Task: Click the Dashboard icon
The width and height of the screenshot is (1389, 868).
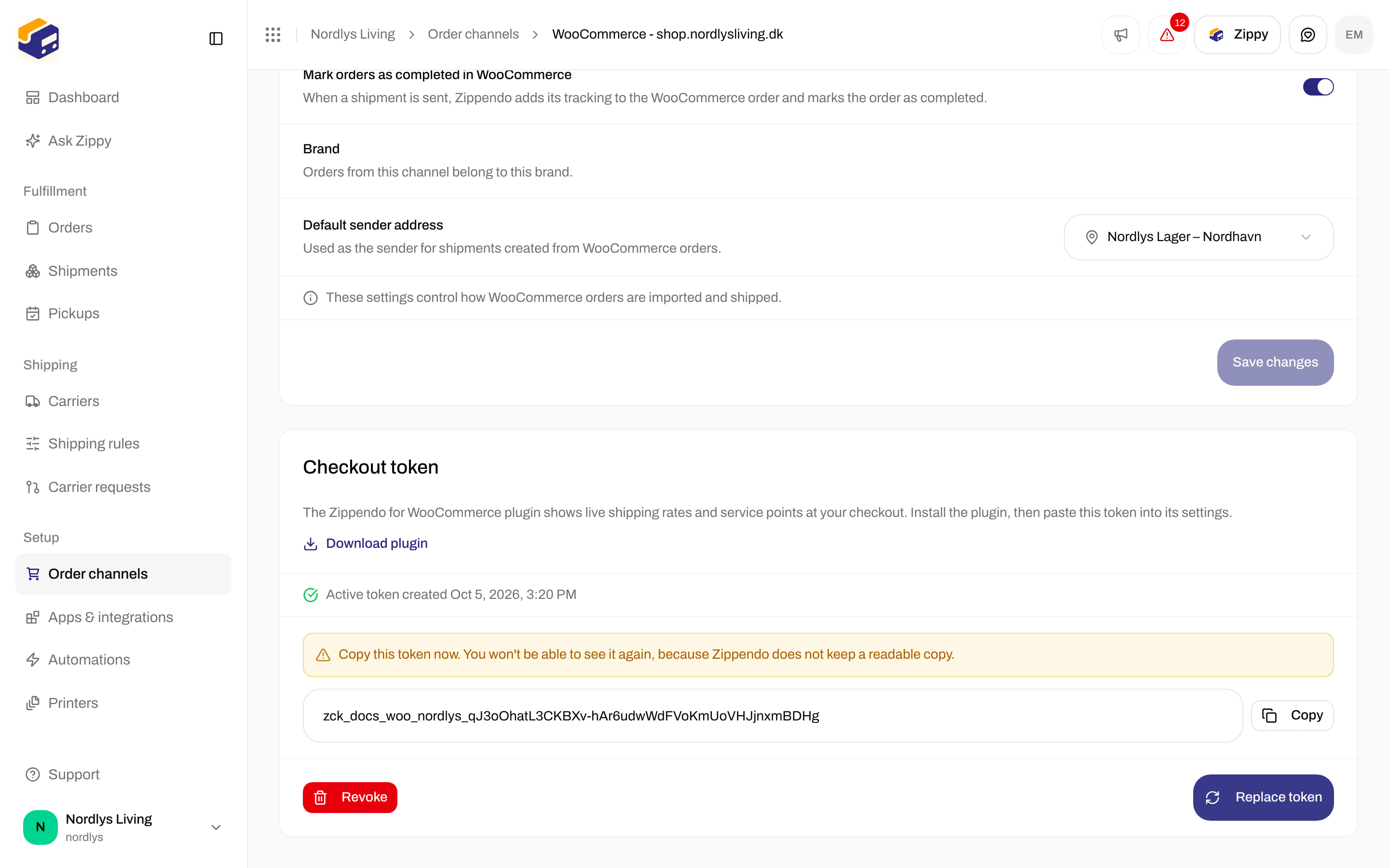Action: [x=33, y=97]
